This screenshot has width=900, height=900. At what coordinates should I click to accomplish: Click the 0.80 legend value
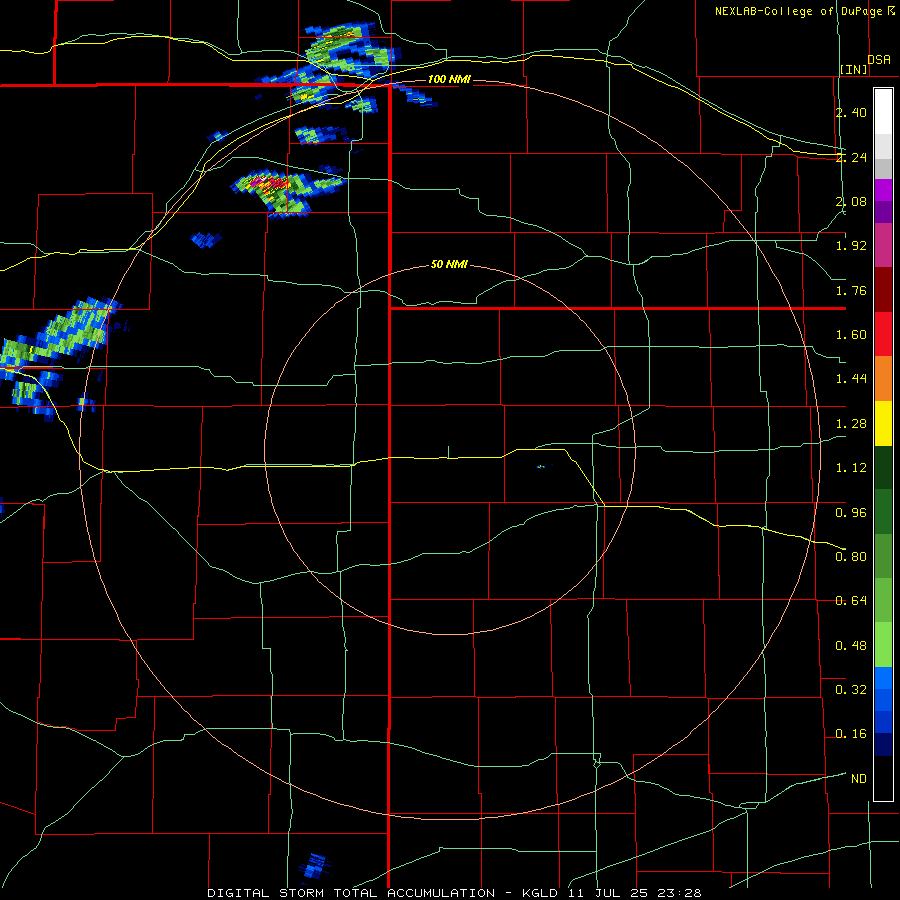pos(851,556)
